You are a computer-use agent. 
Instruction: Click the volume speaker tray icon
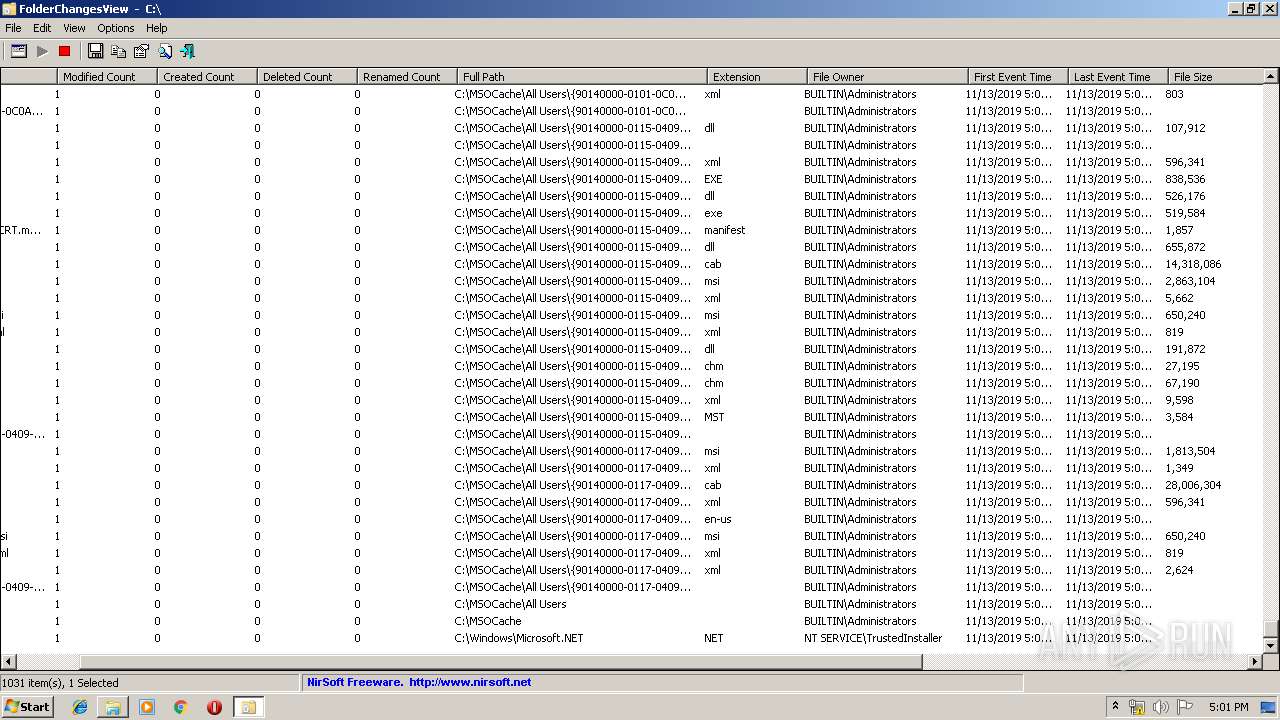[1160, 707]
